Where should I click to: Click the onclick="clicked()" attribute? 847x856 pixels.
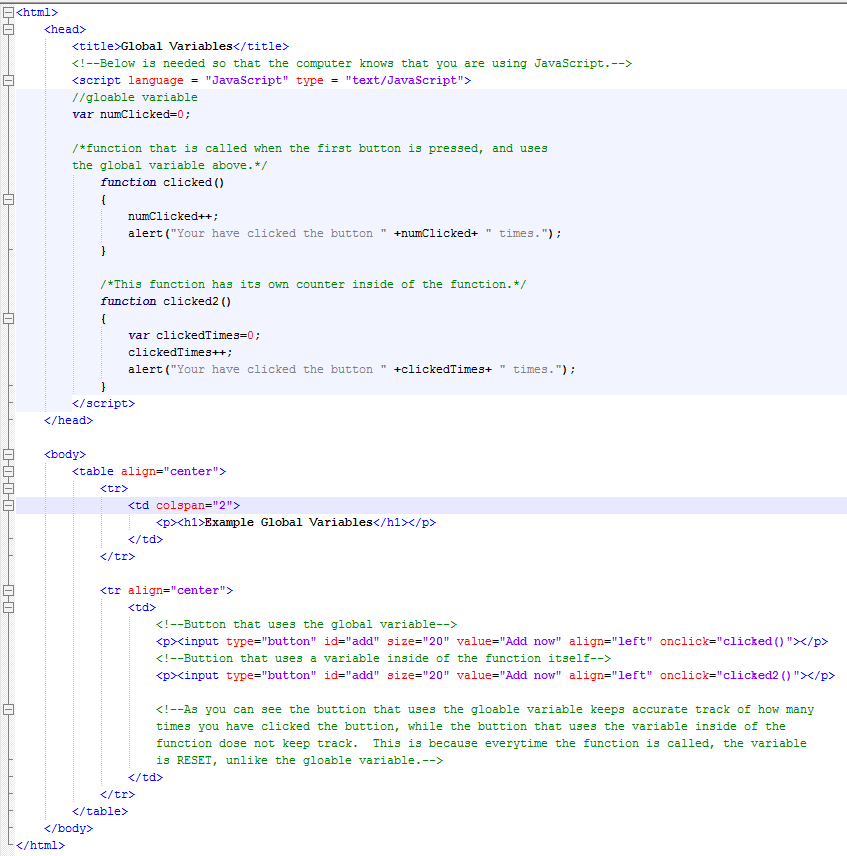click(726, 641)
